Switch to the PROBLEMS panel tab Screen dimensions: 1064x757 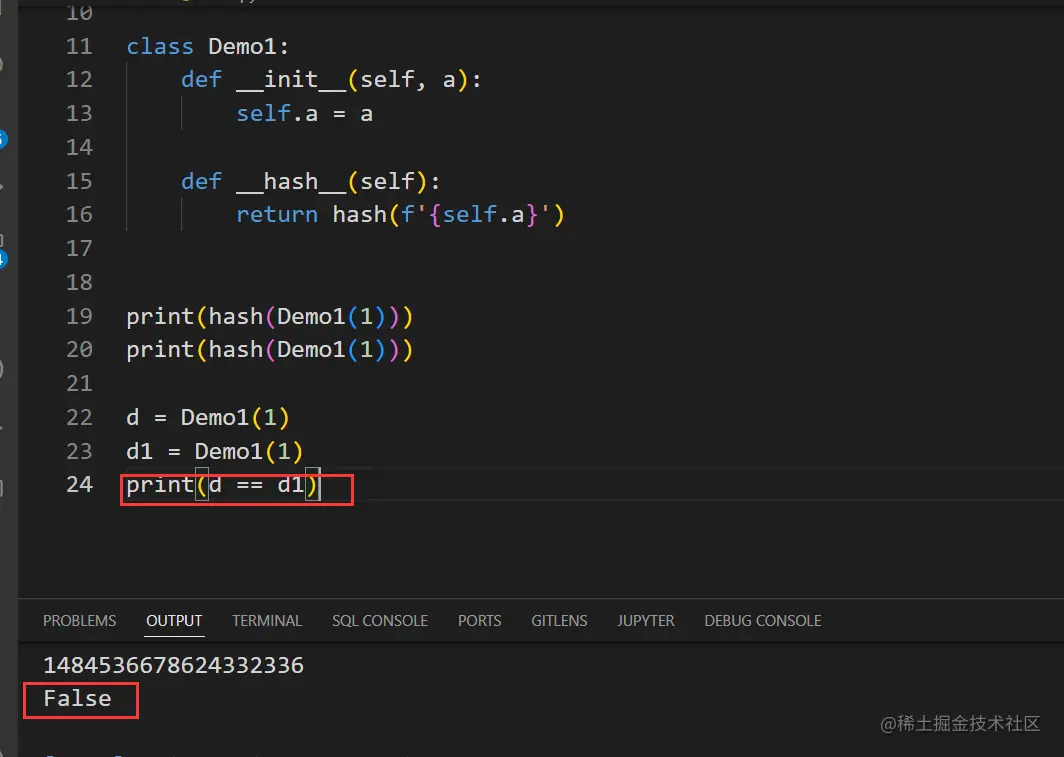(x=79, y=621)
